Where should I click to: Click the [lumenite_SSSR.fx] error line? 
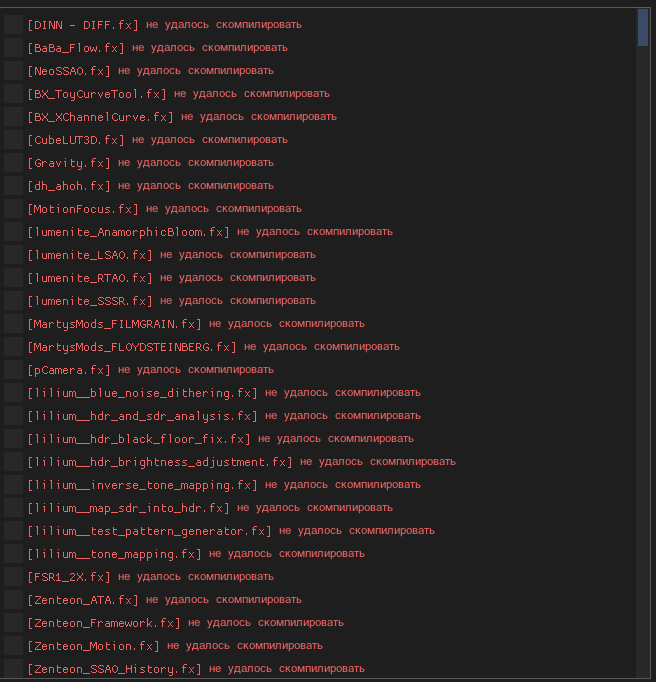[171, 301]
